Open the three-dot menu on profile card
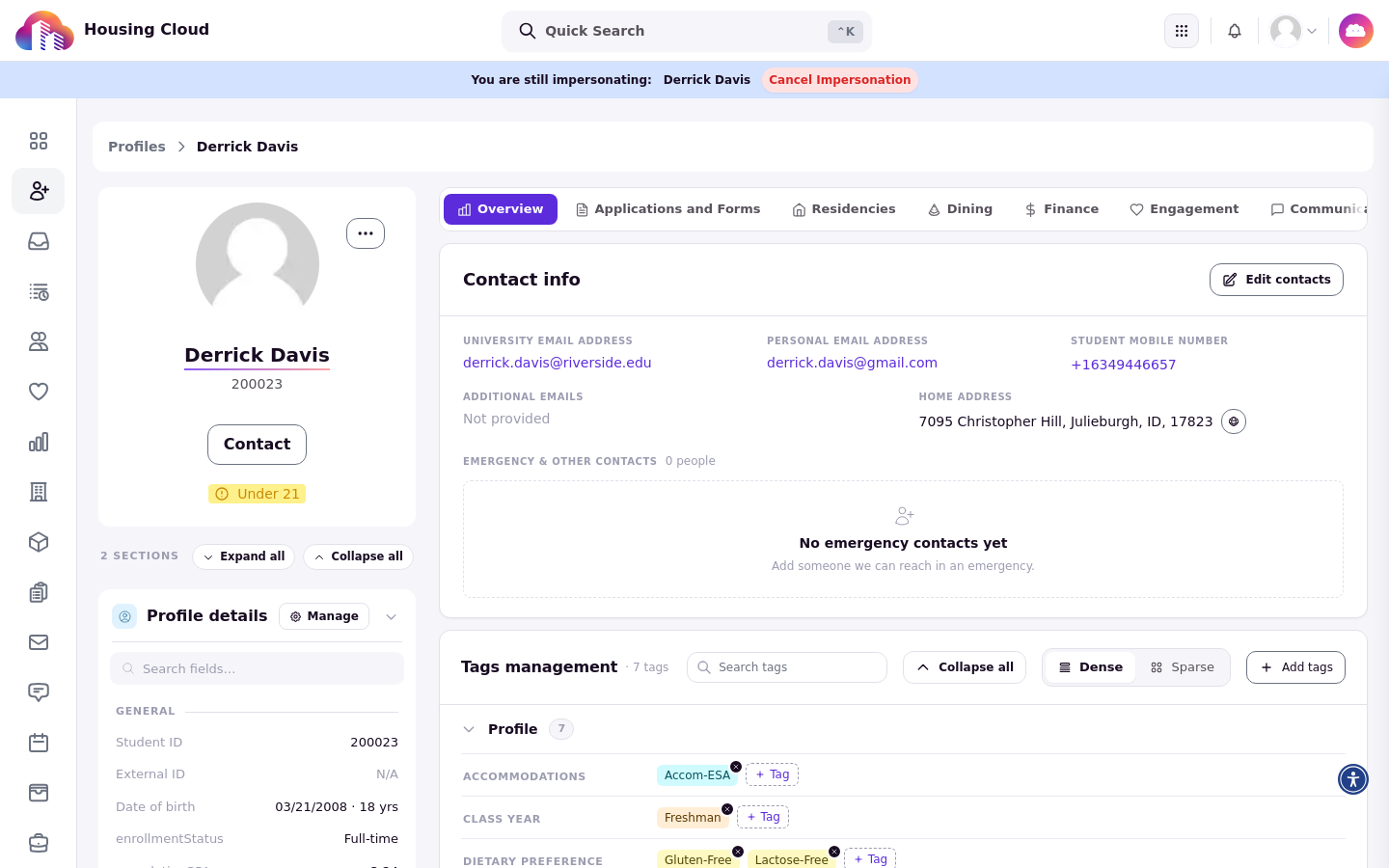 point(366,233)
